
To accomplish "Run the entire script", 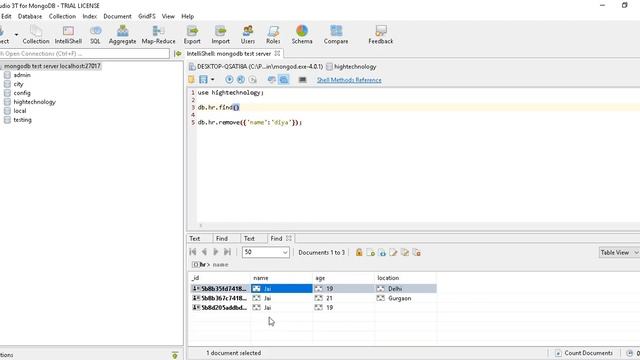I will pos(229,80).
